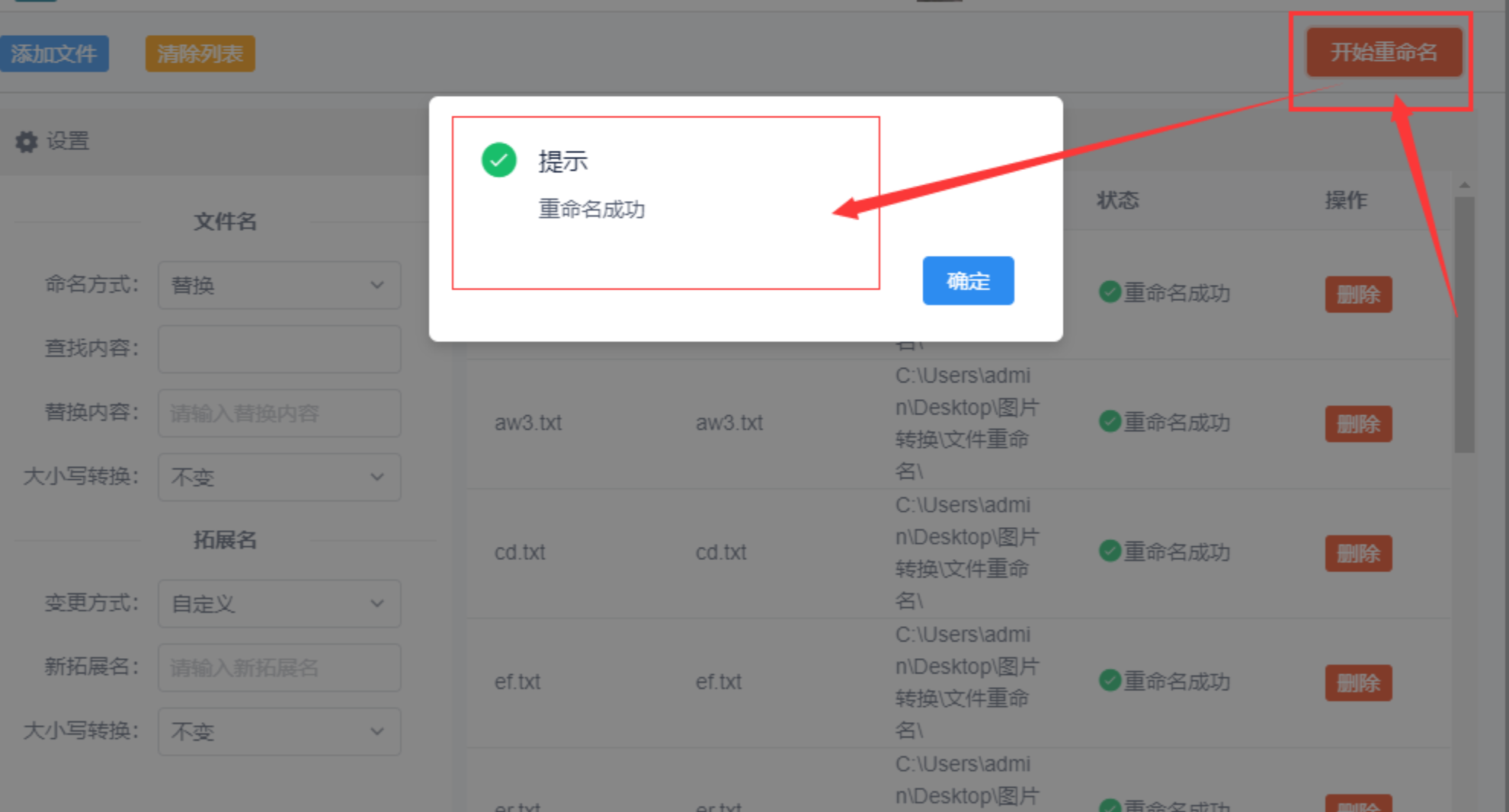Click the 提示 dialog title

coord(563,161)
